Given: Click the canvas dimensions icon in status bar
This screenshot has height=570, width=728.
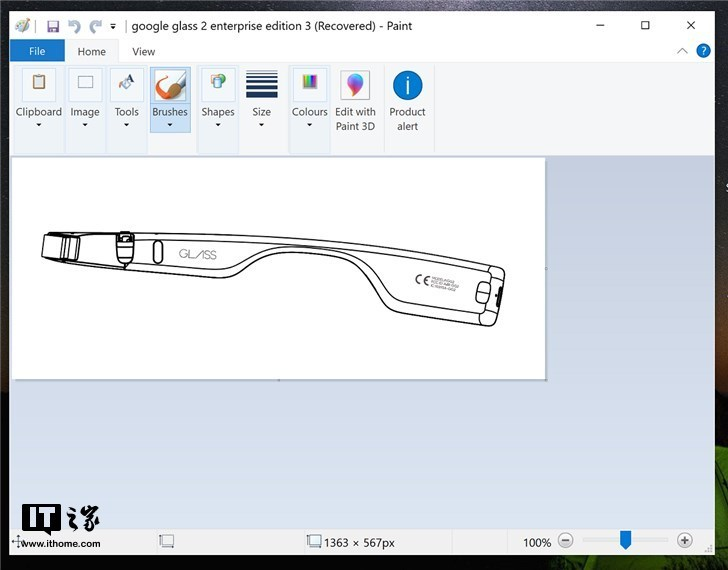Looking at the screenshot, I should (x=313, y=541).
